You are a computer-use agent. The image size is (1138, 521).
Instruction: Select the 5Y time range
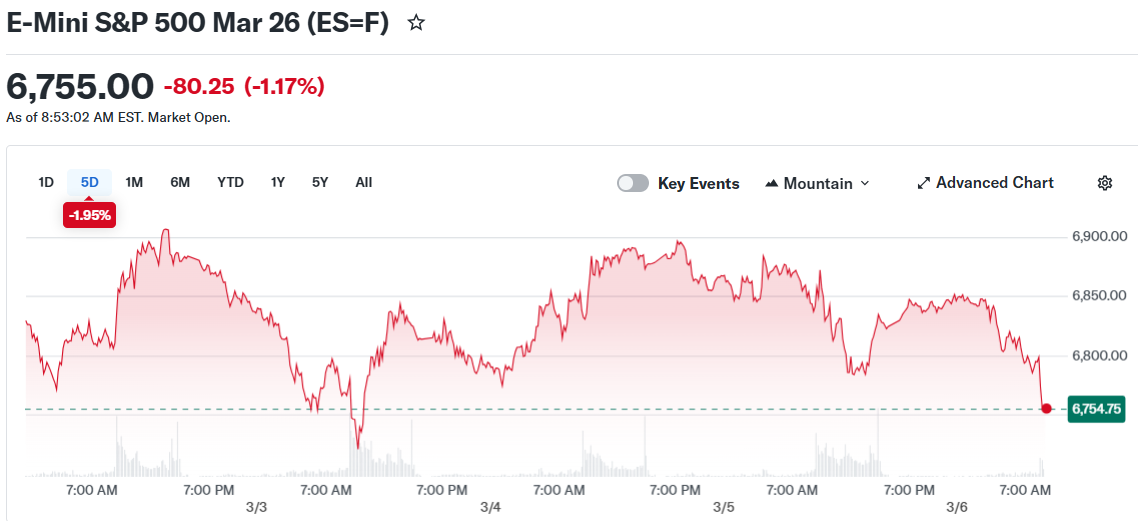tap(320, 182)
